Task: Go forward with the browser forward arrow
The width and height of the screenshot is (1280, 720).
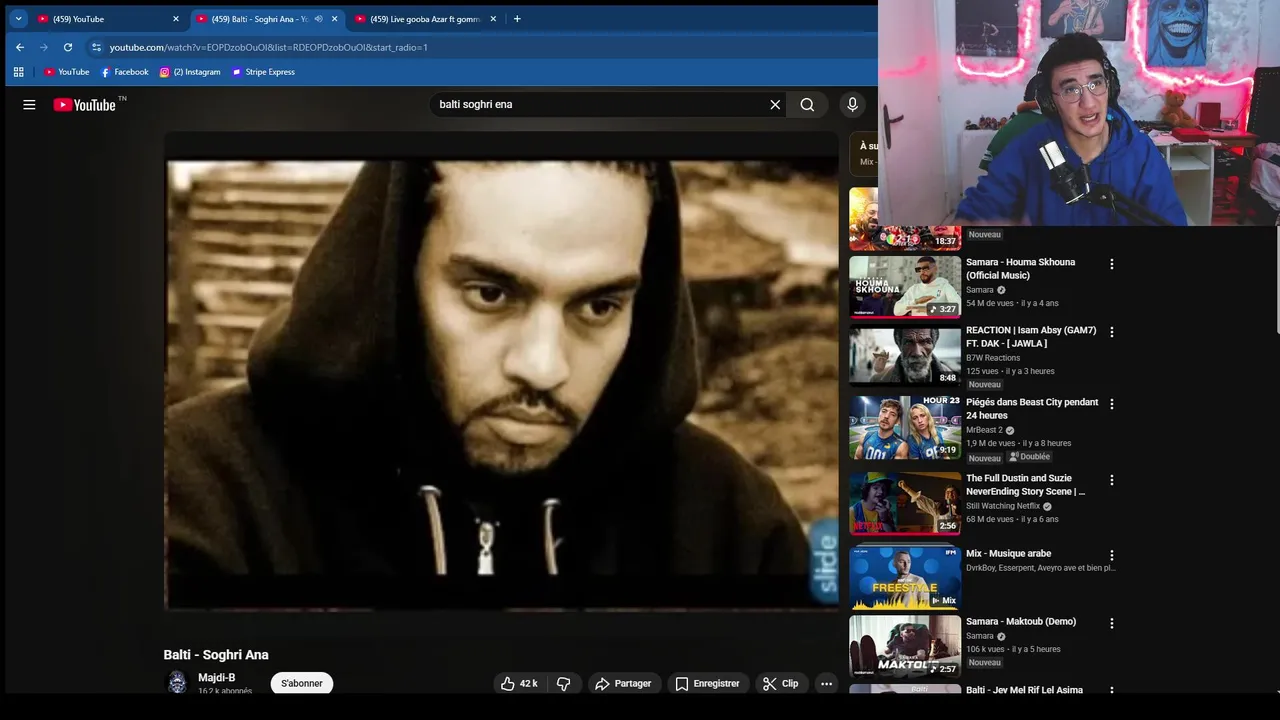Action: 44,47
